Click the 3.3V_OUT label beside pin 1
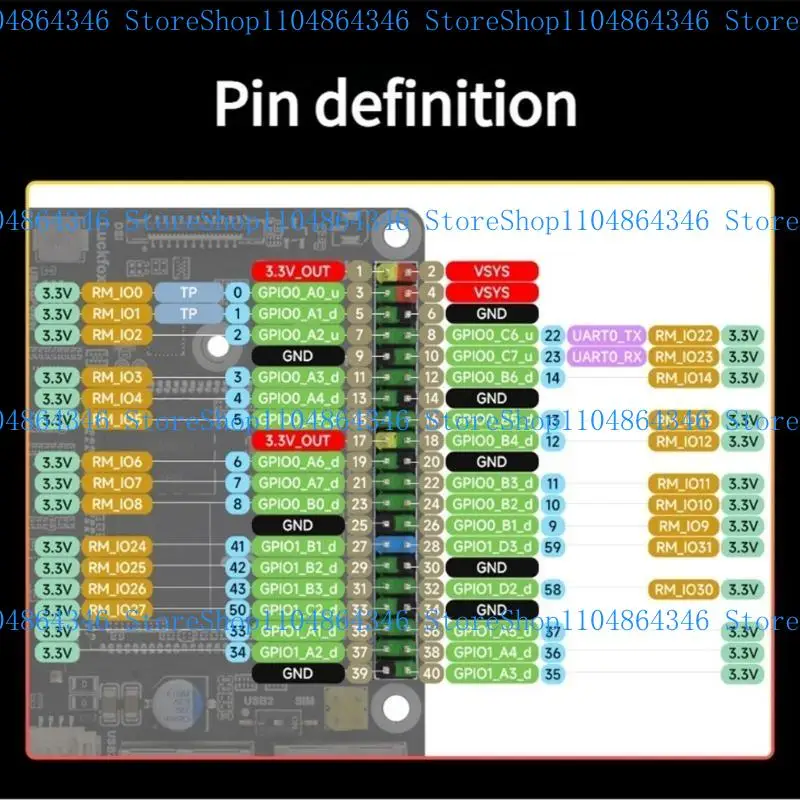 coord(298,271)
